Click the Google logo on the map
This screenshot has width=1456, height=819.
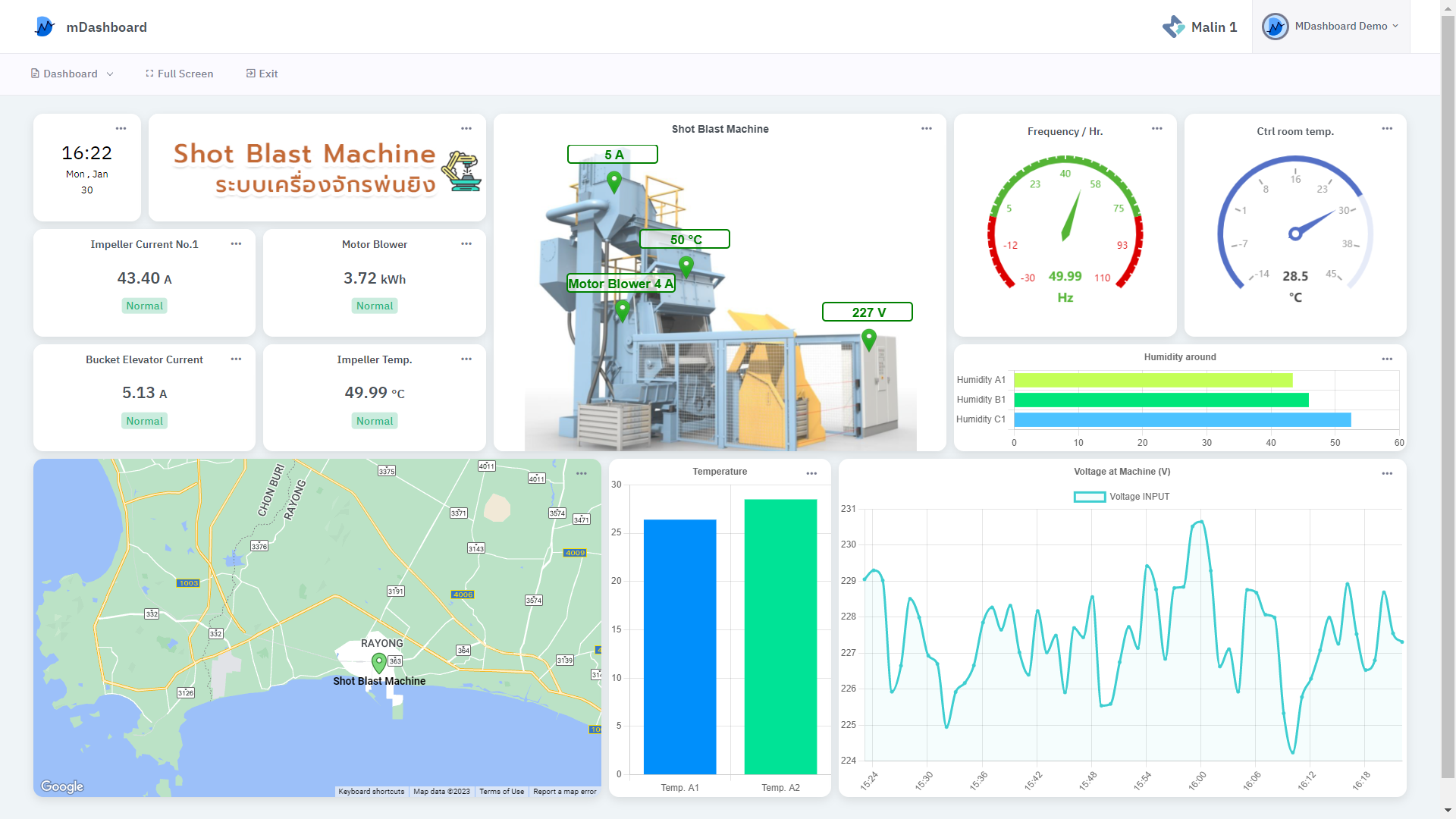(x=61, y=786)
